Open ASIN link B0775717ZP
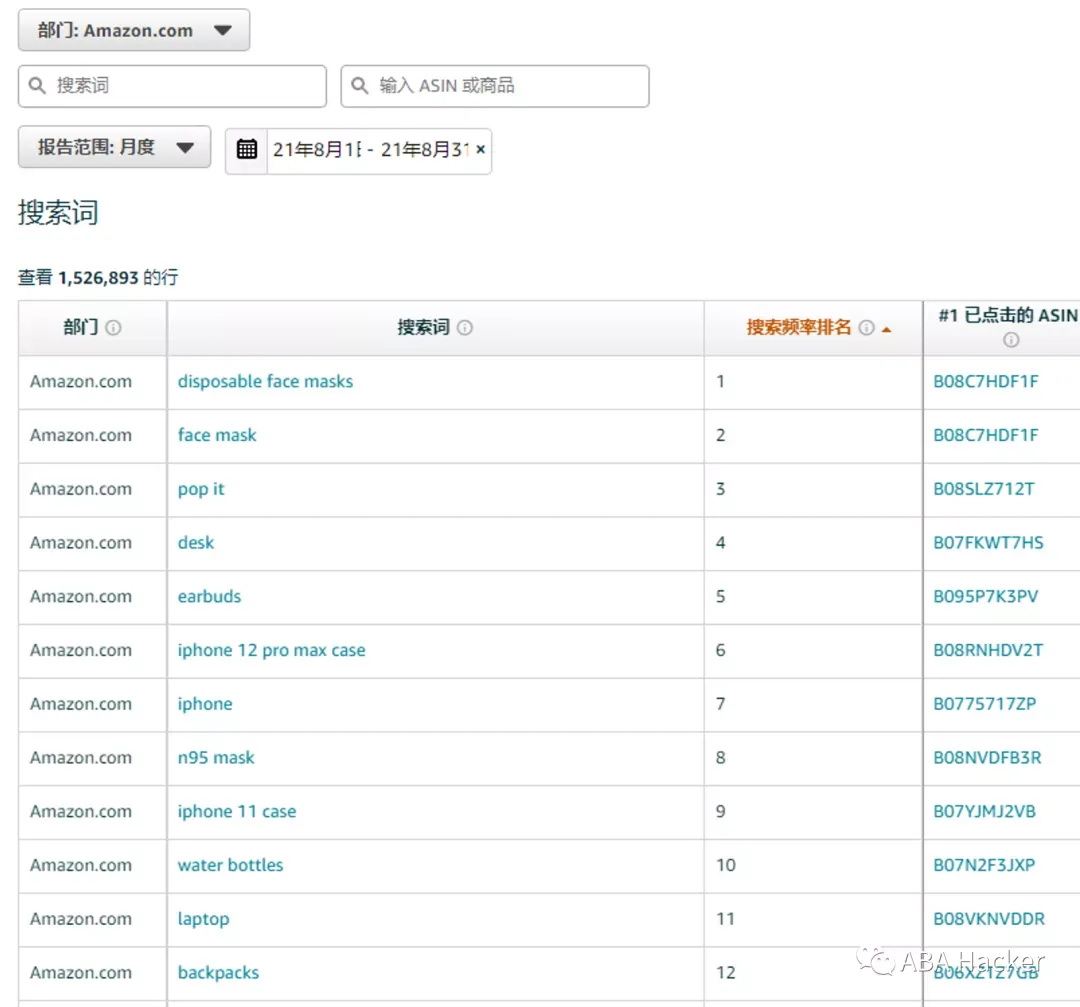Viewport: 1080px width, 1007px height. [985, 704]
